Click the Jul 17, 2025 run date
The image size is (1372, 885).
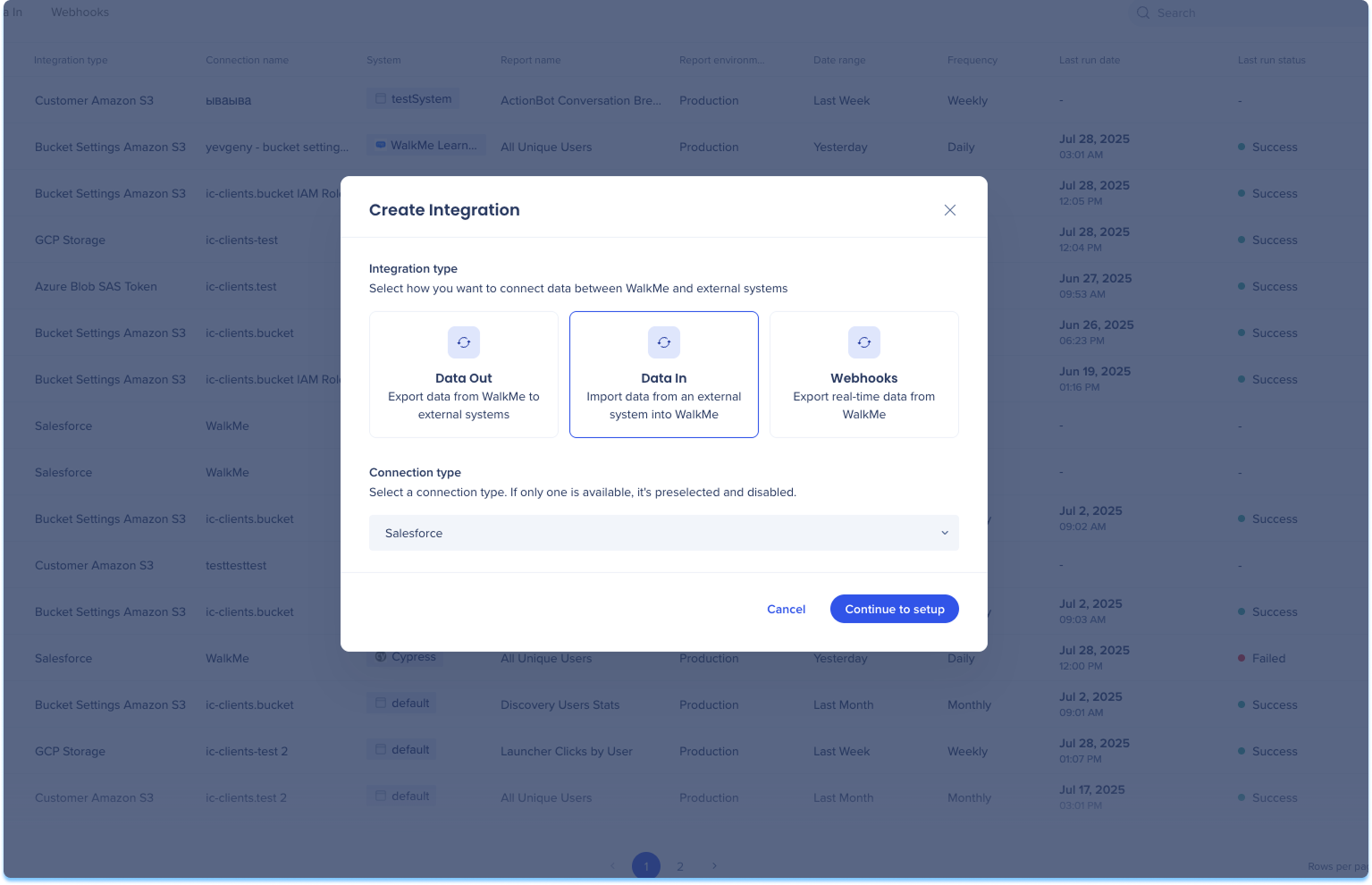click(1092, 789)
